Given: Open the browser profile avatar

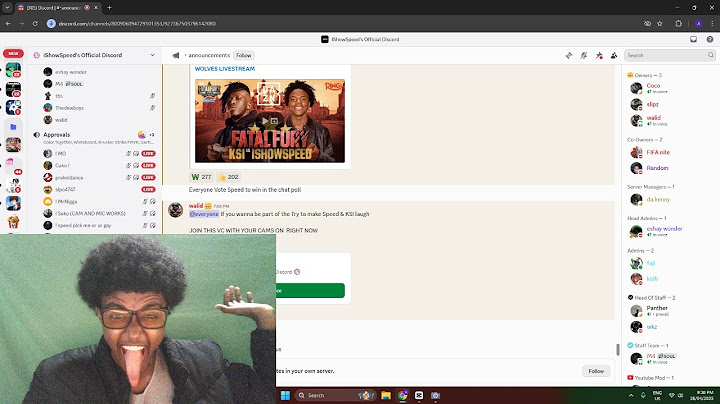Looking at the screenshot, I should coord(698,23).
